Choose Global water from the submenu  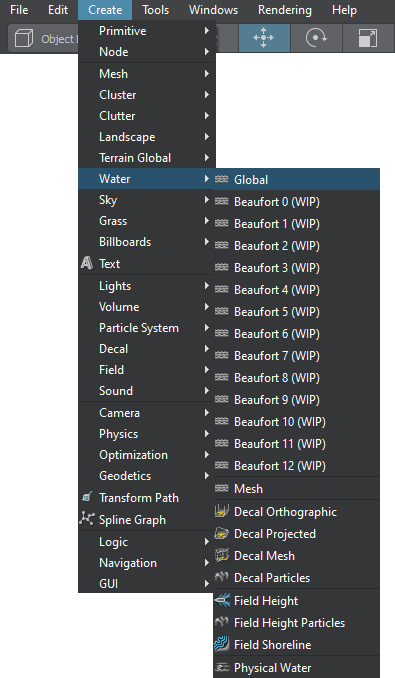click(x=297, y=179)
